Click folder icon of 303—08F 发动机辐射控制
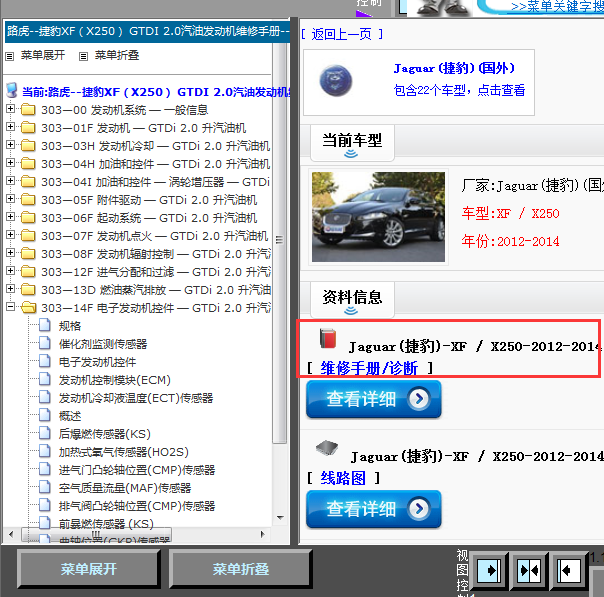This screenshot has height=597, width=604. (x=28, y=253)
